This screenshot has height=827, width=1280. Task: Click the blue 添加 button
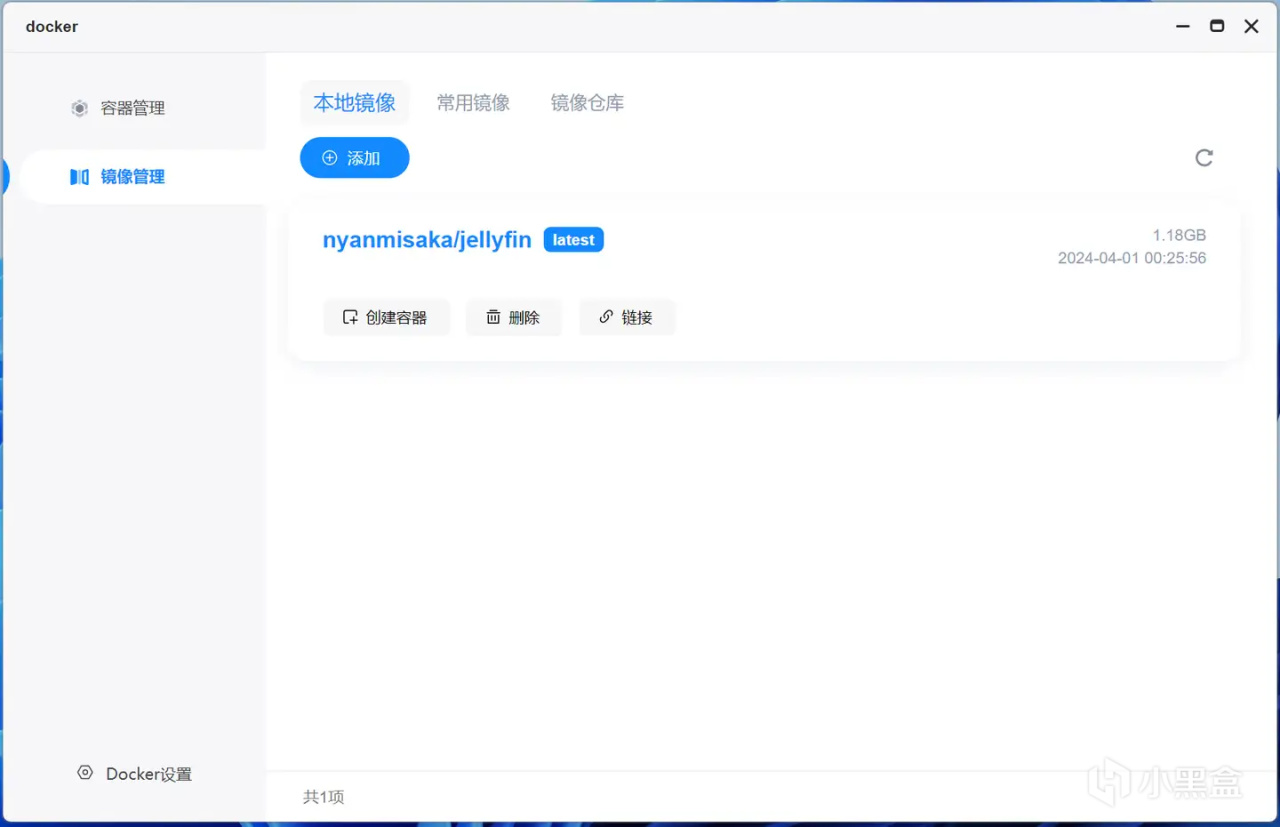coord(355,158)
